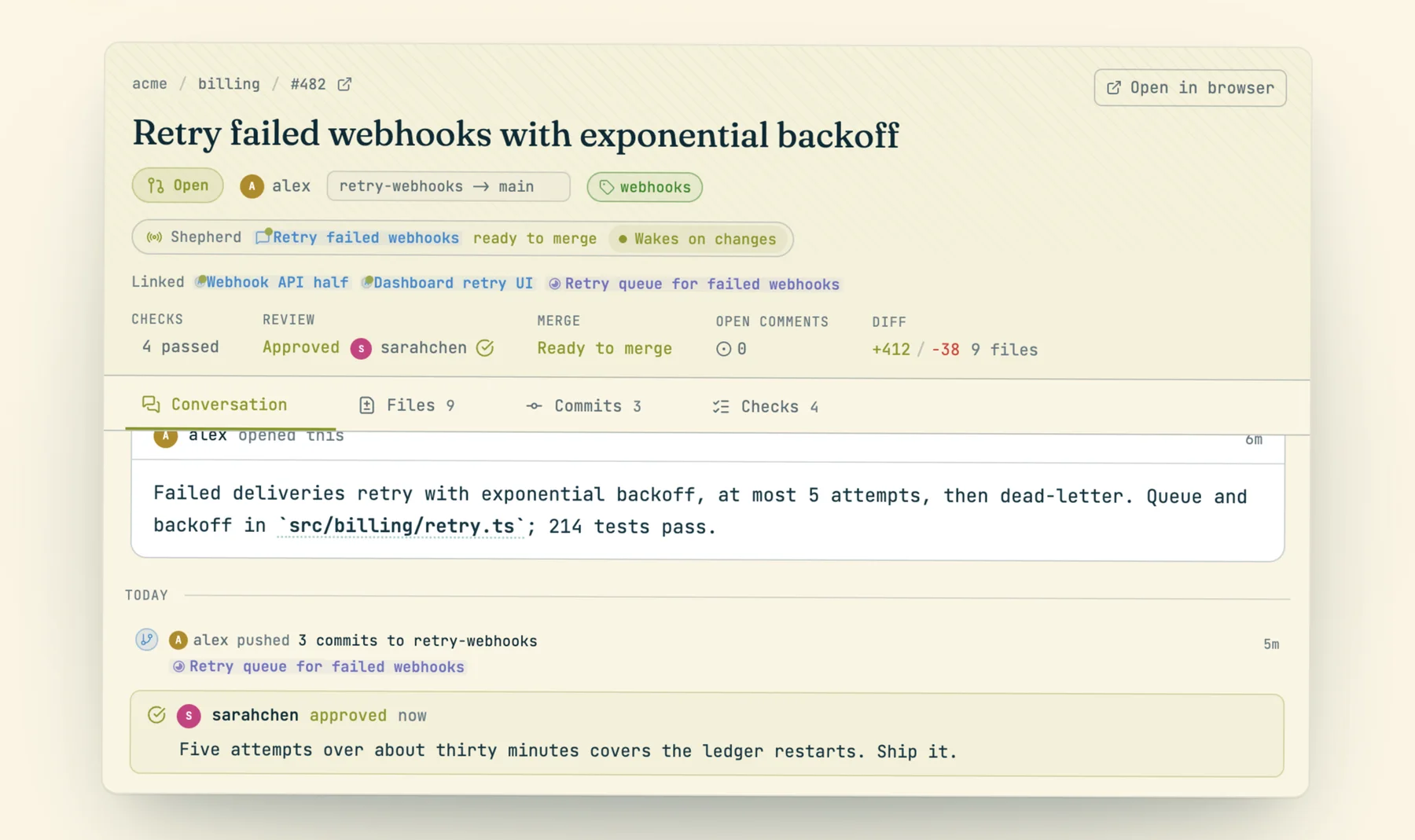The image size is (1415, 840).
Task: Click the +412 additions count
Action: coord(891,350)
